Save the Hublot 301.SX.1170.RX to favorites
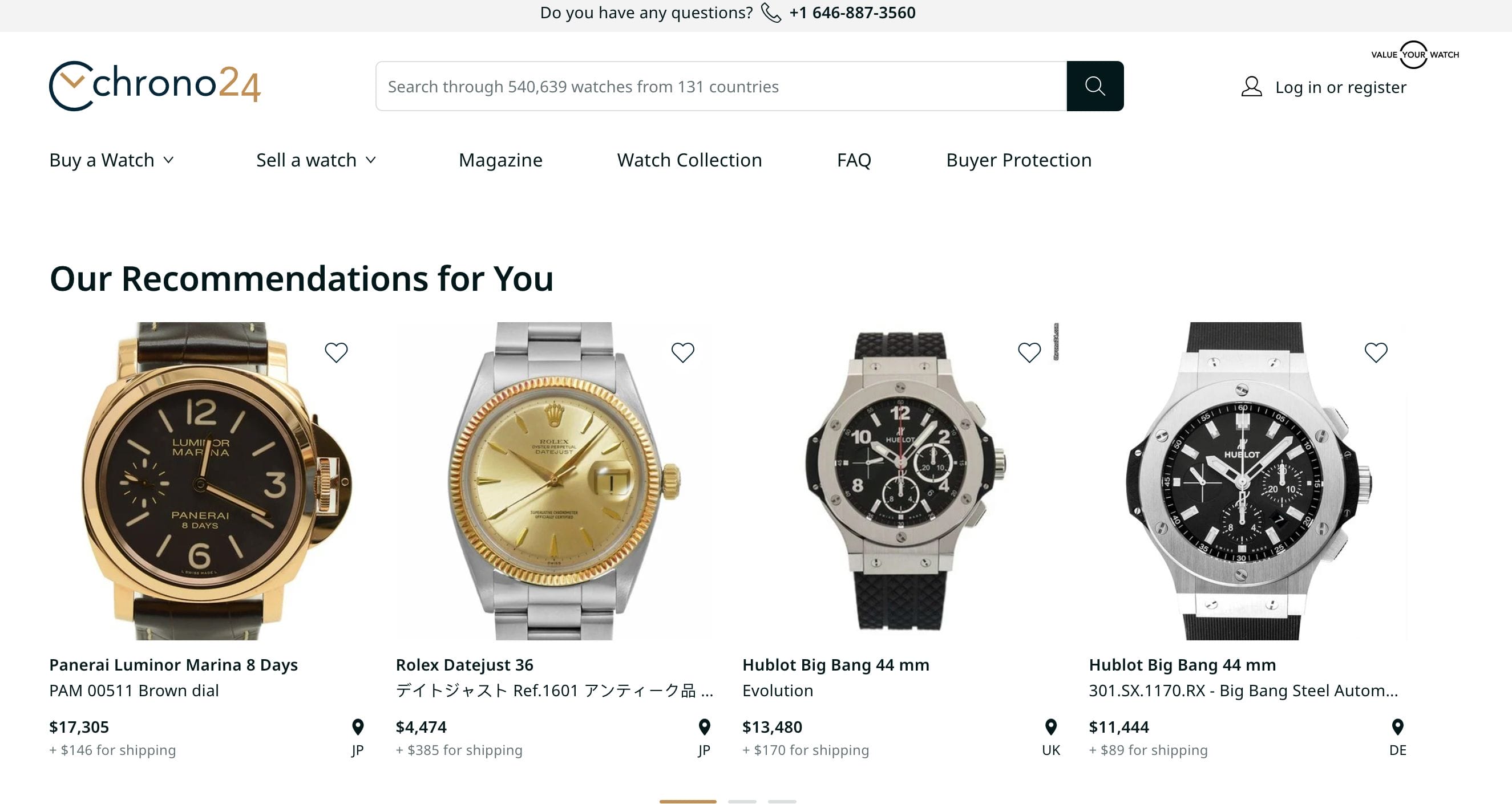This screenshot has height=804, width=1512. 1376,352
